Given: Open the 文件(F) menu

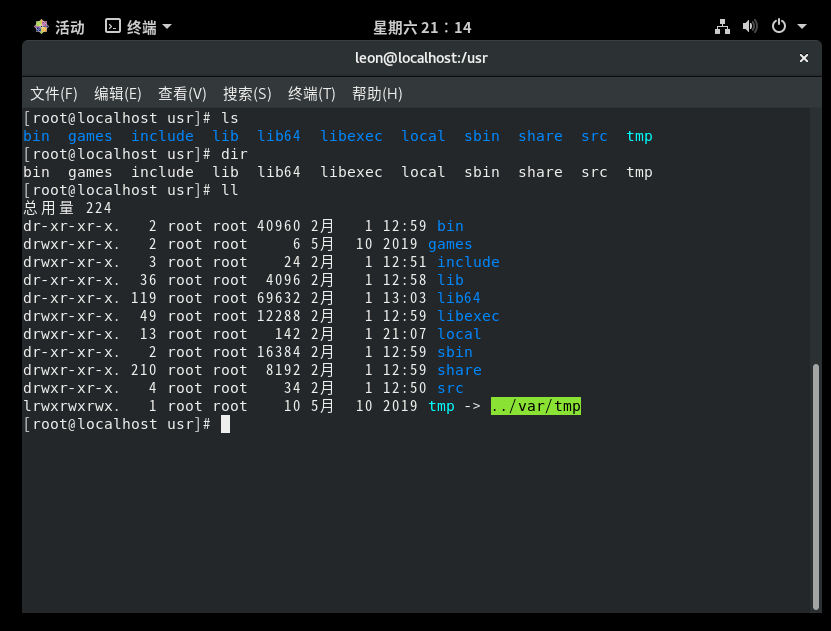Looking at the screenshot, I should pos(54,94).
